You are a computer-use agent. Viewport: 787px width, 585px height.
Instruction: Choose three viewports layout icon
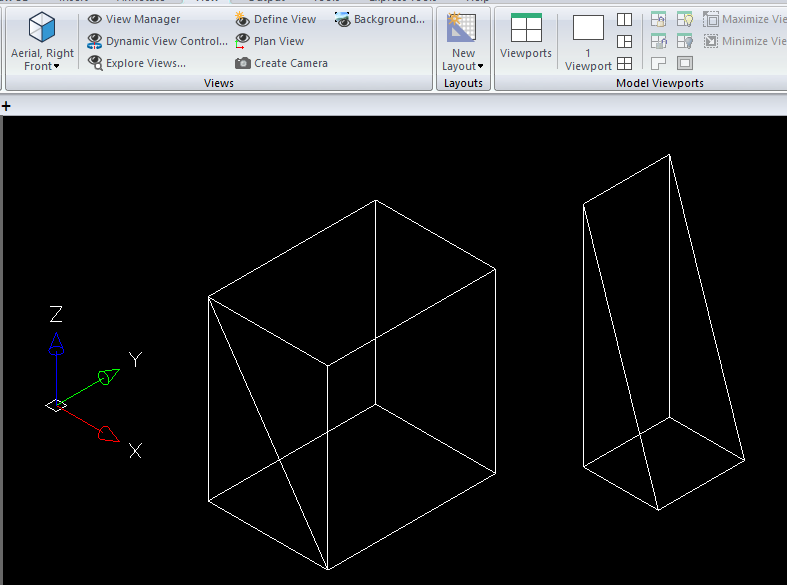click(x=624, y=41)
